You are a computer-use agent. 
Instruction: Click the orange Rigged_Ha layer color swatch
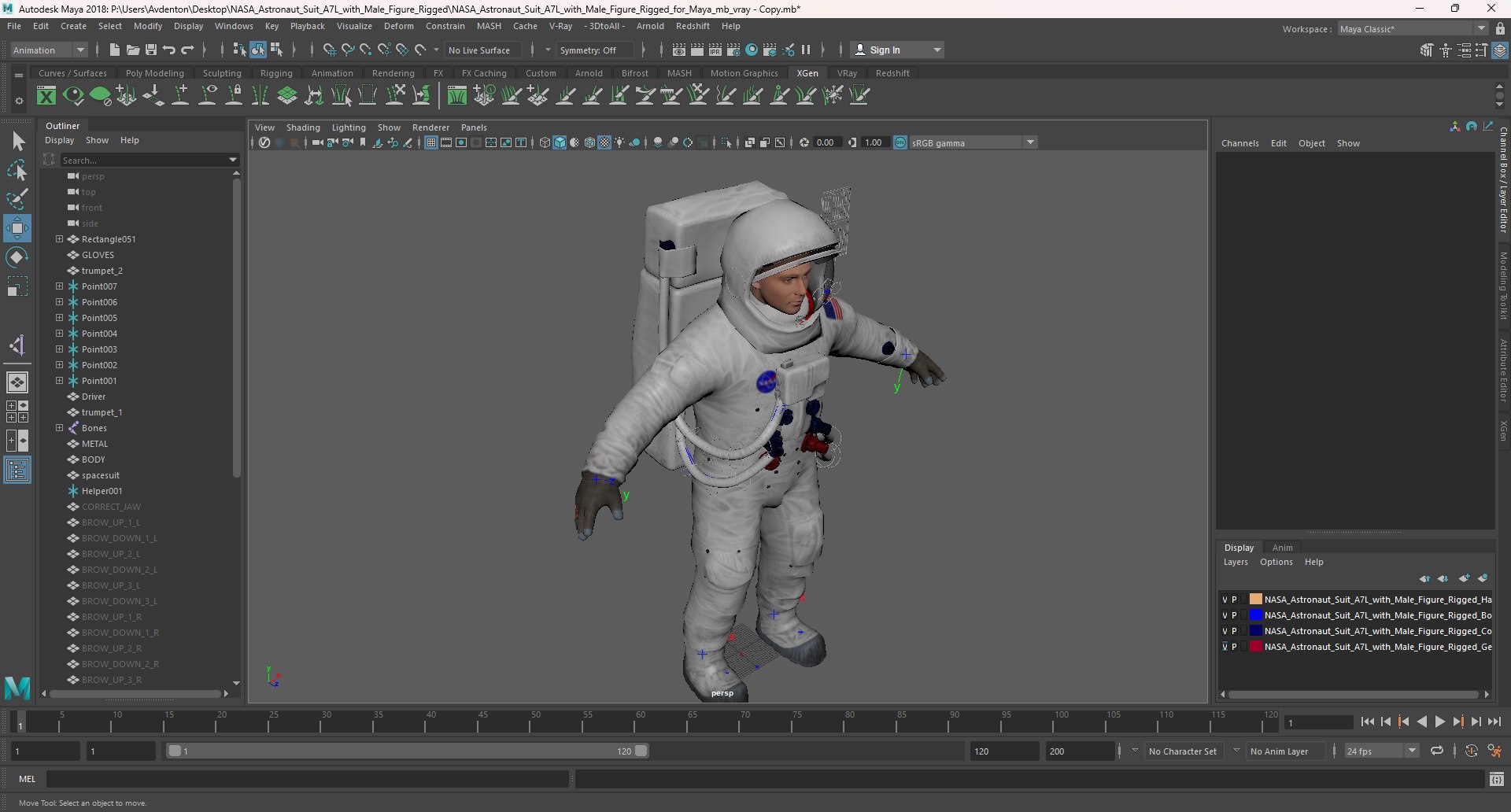(1255, 600)
